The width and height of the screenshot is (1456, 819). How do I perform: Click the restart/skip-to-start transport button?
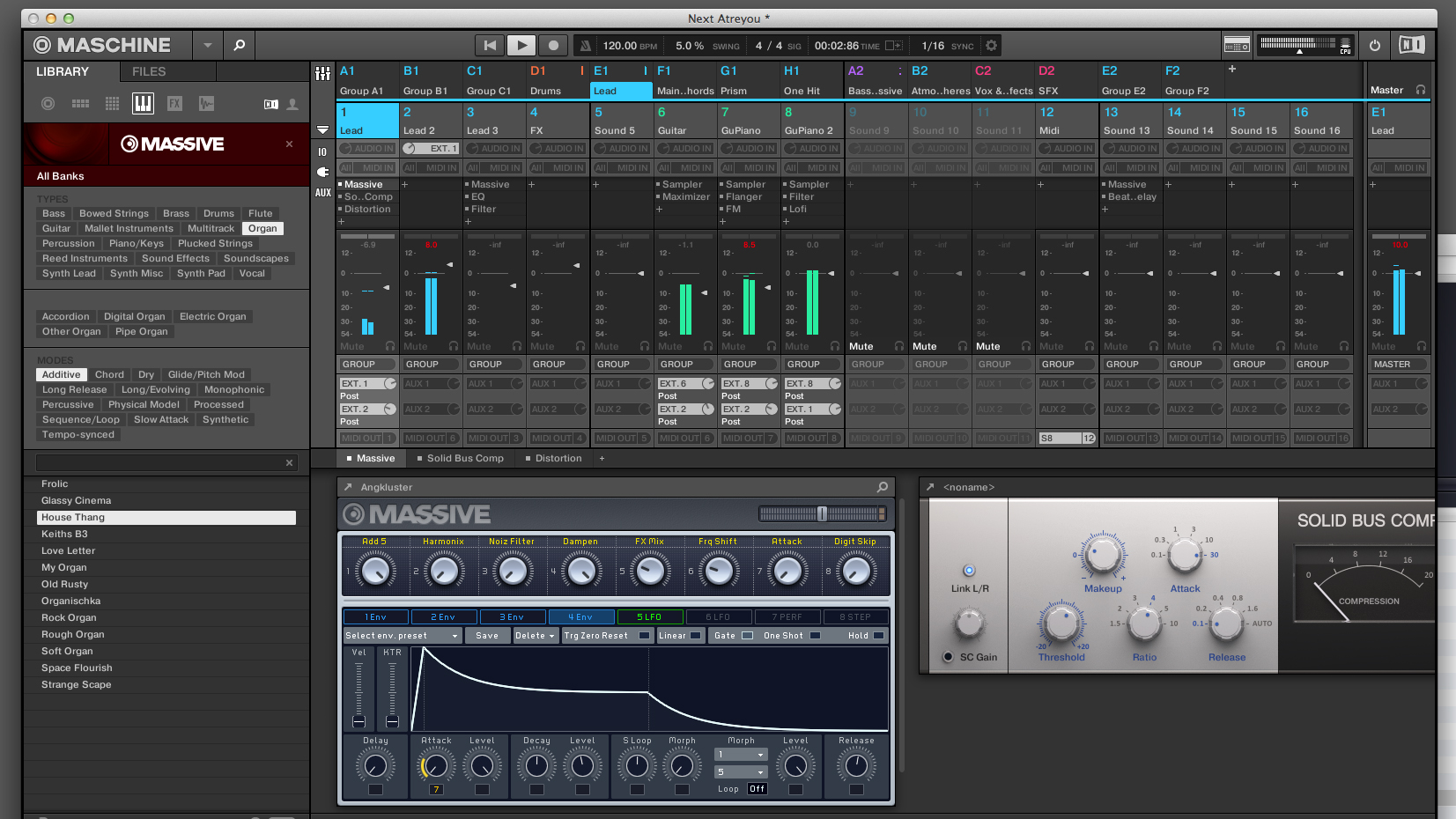click(490, 45)
